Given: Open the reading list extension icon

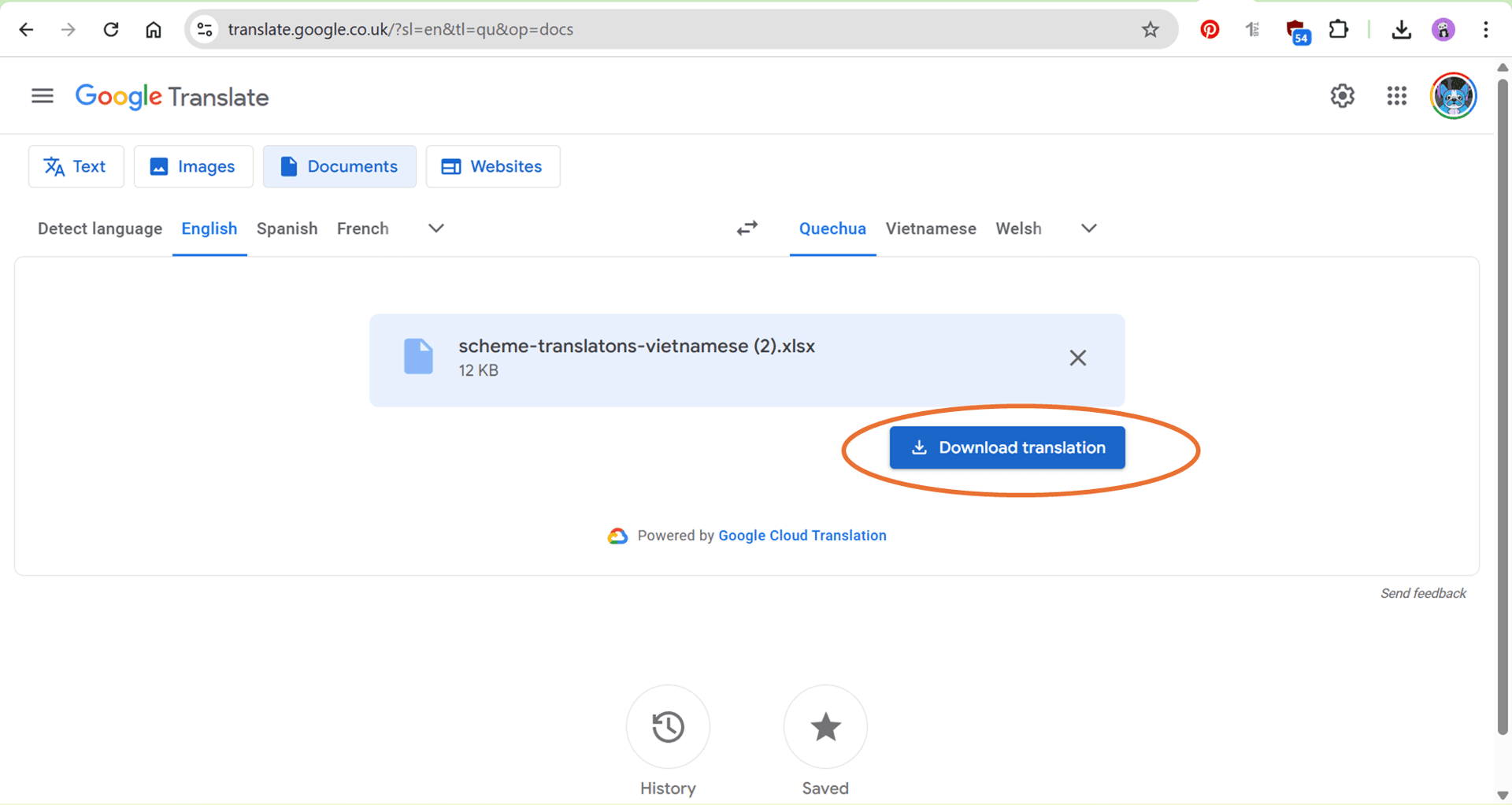Looking at the screenshot, I should [x=1253, y=30].
